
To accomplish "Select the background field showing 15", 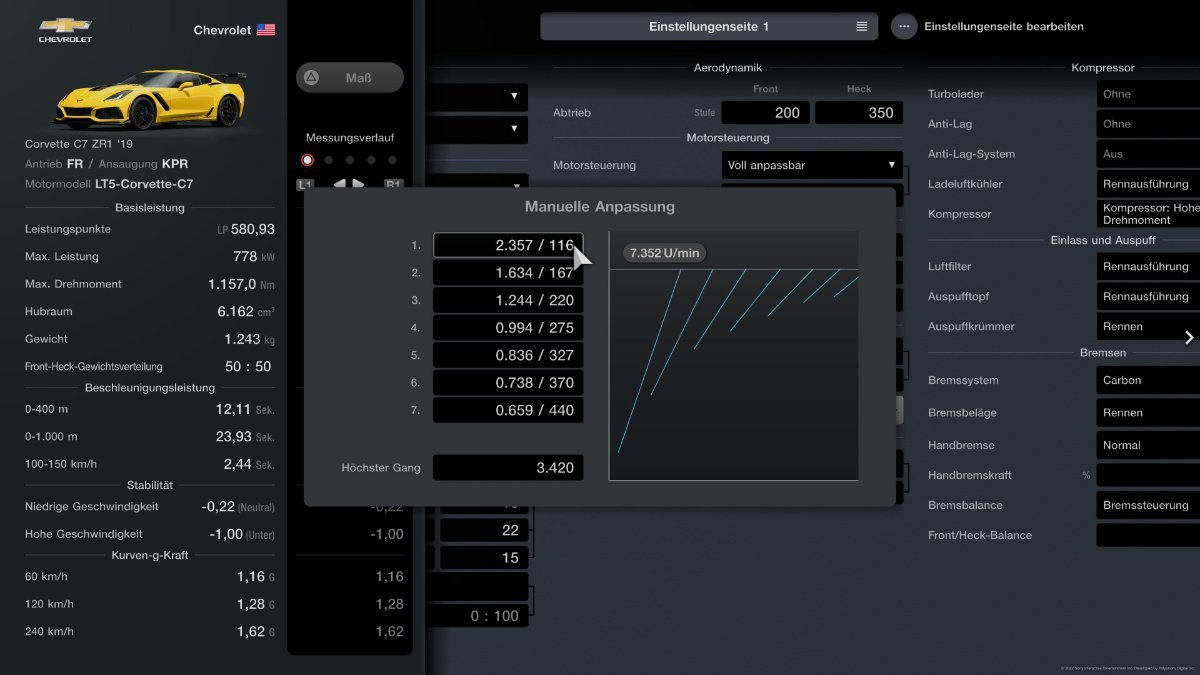I will point(484,558).
